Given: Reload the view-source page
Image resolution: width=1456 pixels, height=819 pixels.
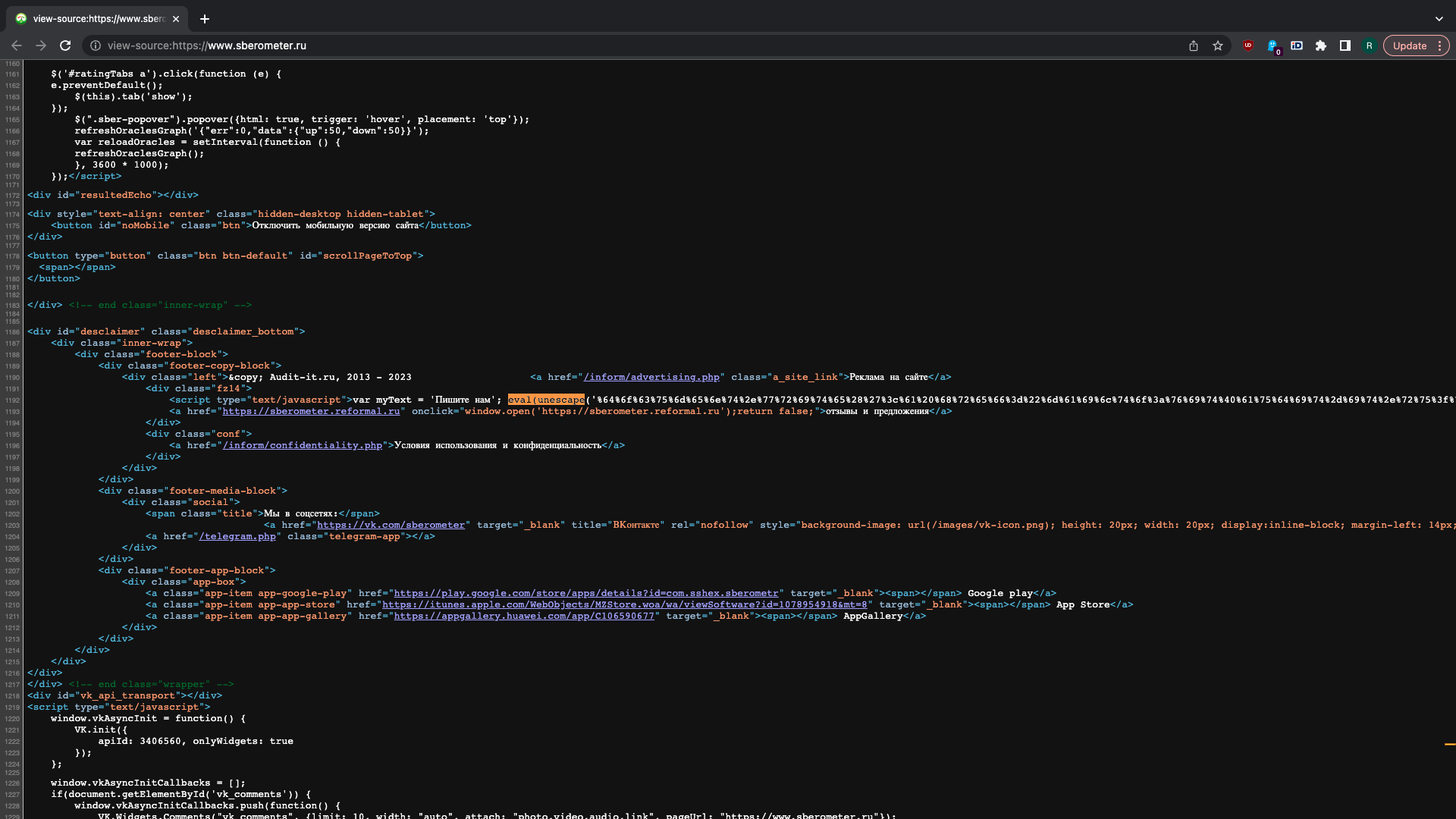Looking at the screenshot, I should [x=65, y=45].
